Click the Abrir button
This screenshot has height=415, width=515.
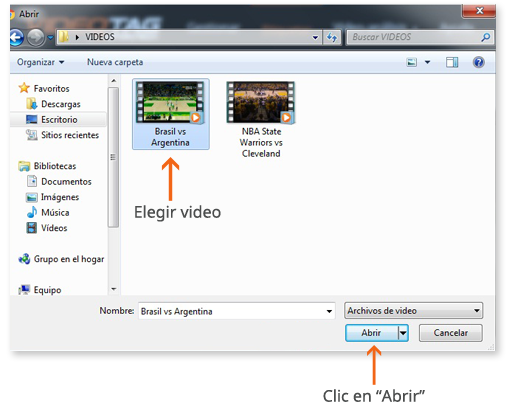[x=371, y=333]
